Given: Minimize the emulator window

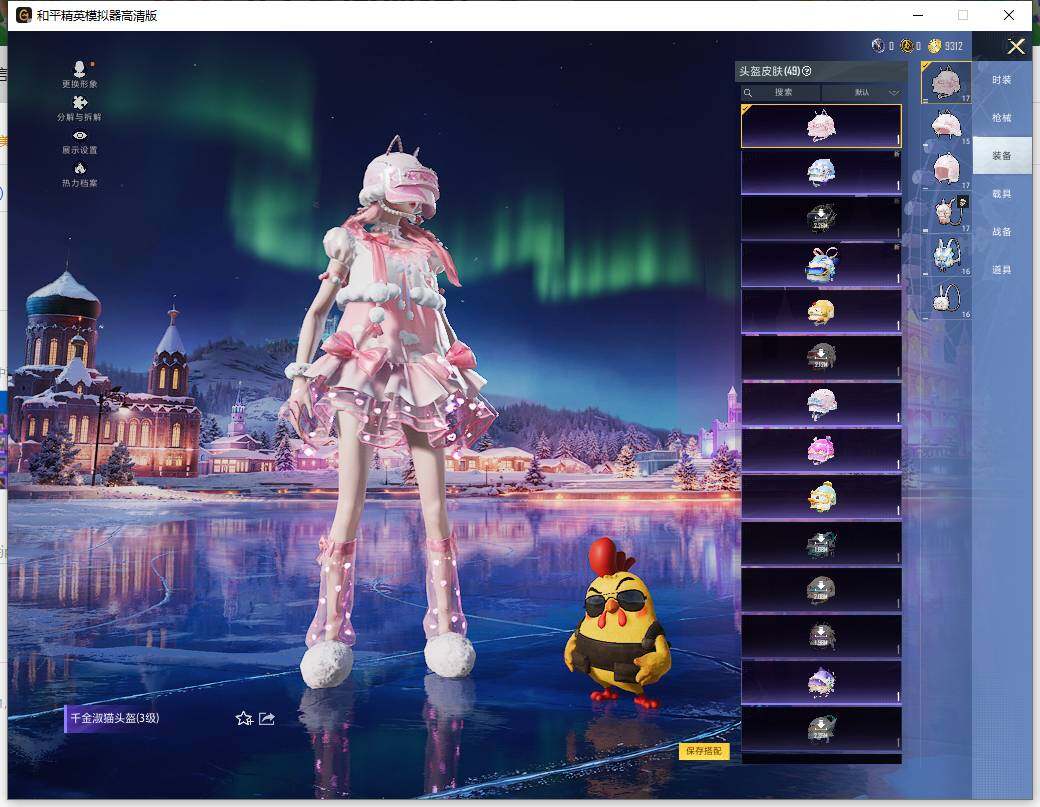Looking at the screenshot, I should (x=918, y=15).
